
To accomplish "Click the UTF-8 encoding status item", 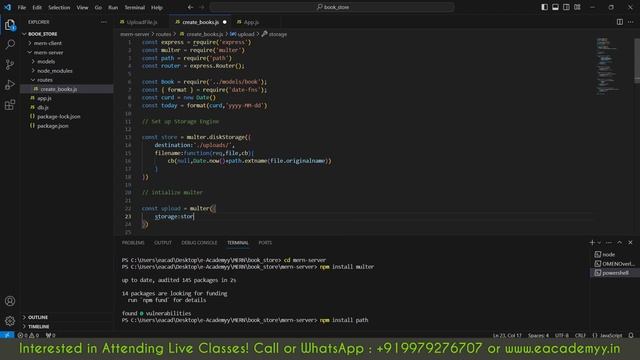I will pyautogui.click(x=562, y=335).
